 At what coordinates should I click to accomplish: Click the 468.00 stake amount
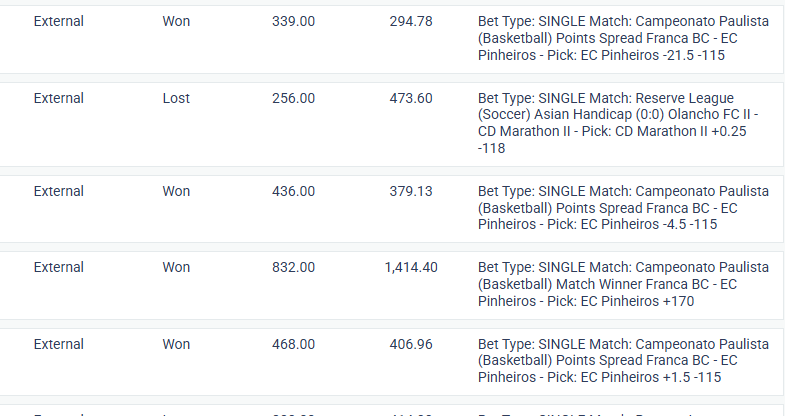[293, 344]
